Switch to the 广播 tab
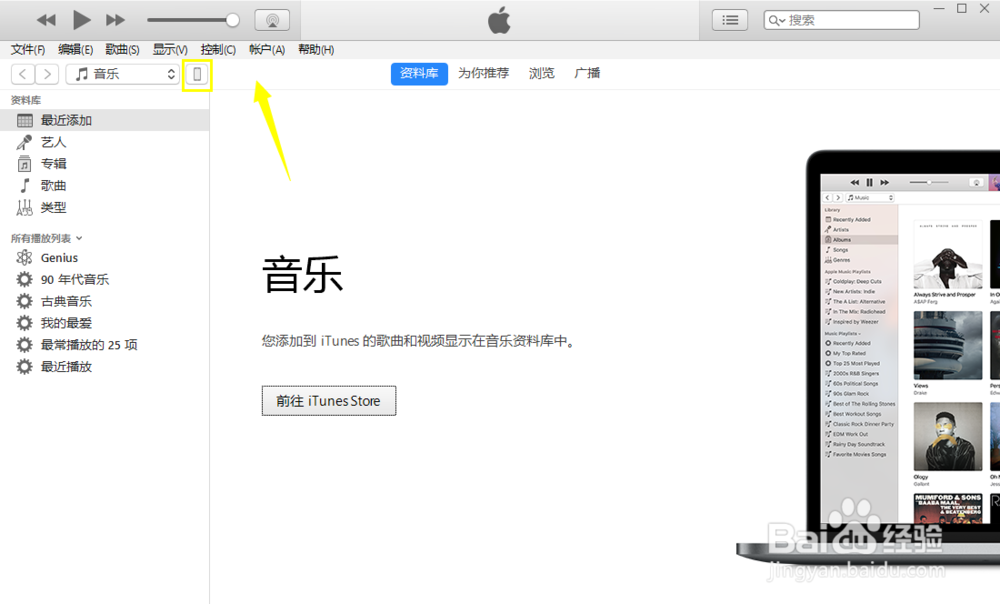 coord(587,73)
